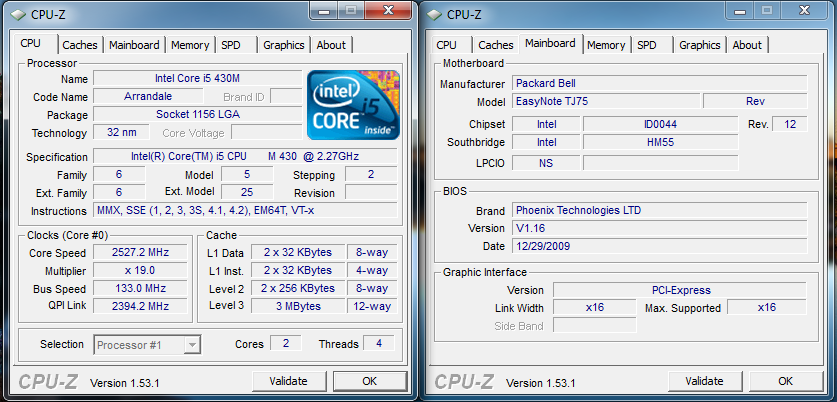This screenshot has height=402, width=837.
Task: Click the processor name Intel Core i5 430M
Action: (198, 78)
